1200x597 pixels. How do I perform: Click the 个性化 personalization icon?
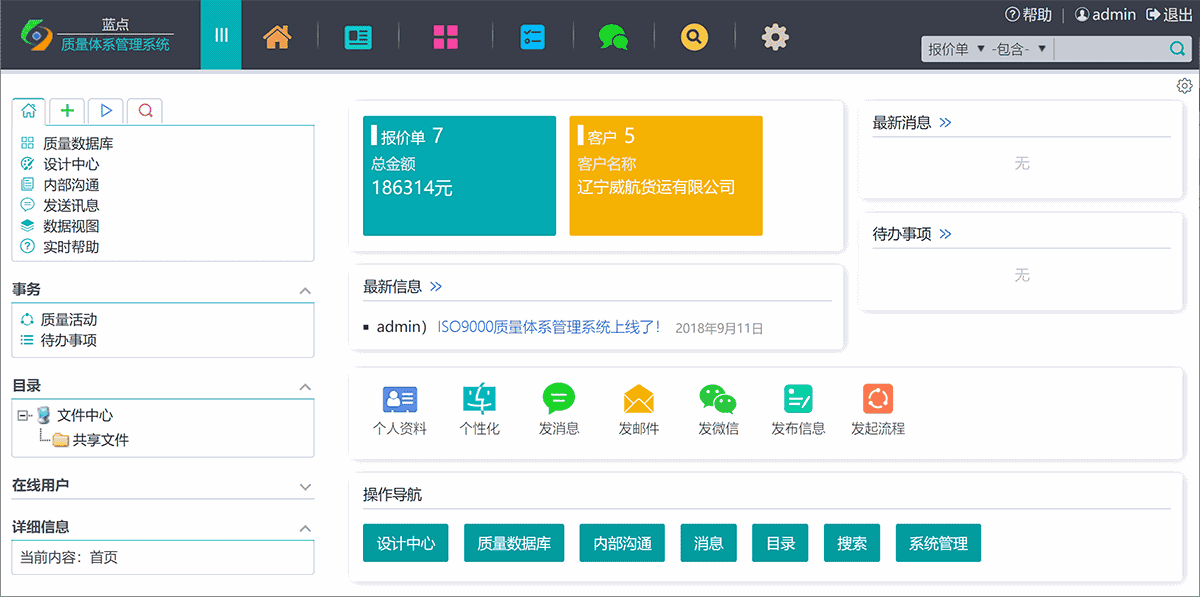coord(480,397)
